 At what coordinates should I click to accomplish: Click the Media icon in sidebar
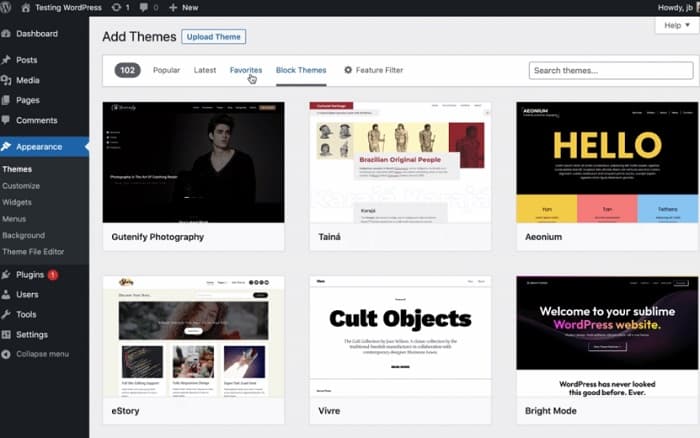[6, 80]
